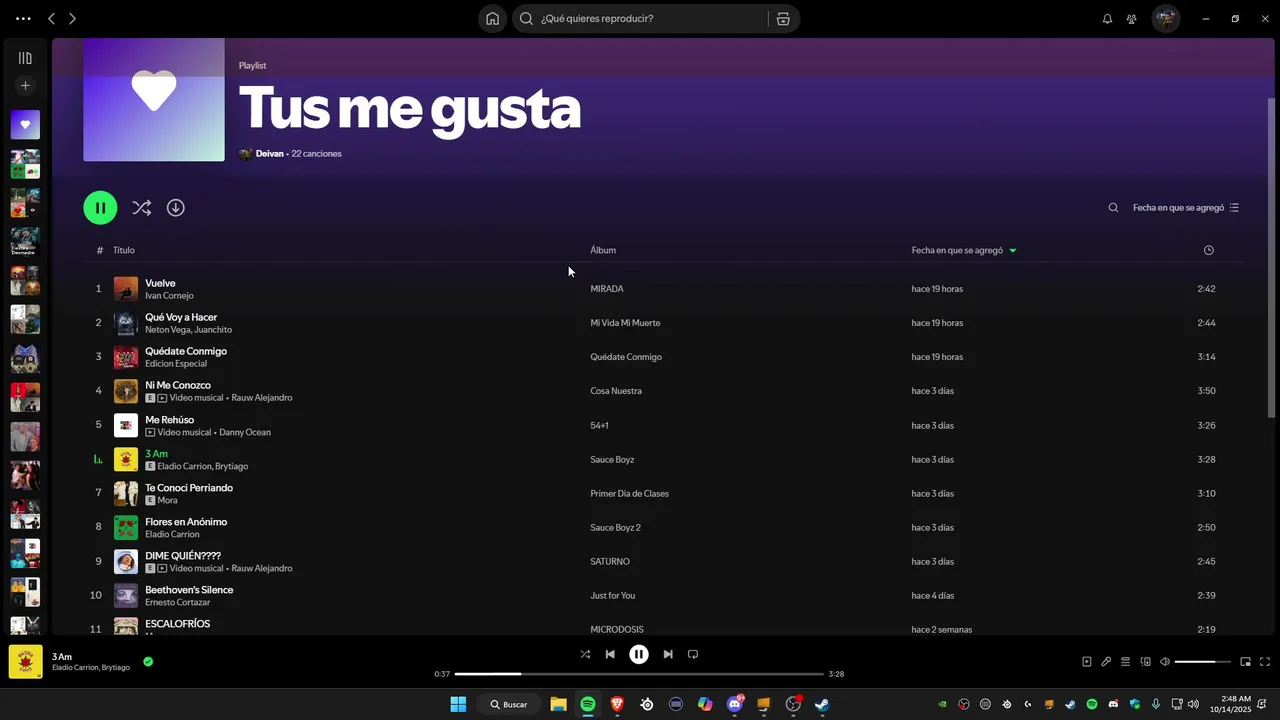Seek within the song progress bar
Screen dimensions: 1280x720
(x=639, y=674)
